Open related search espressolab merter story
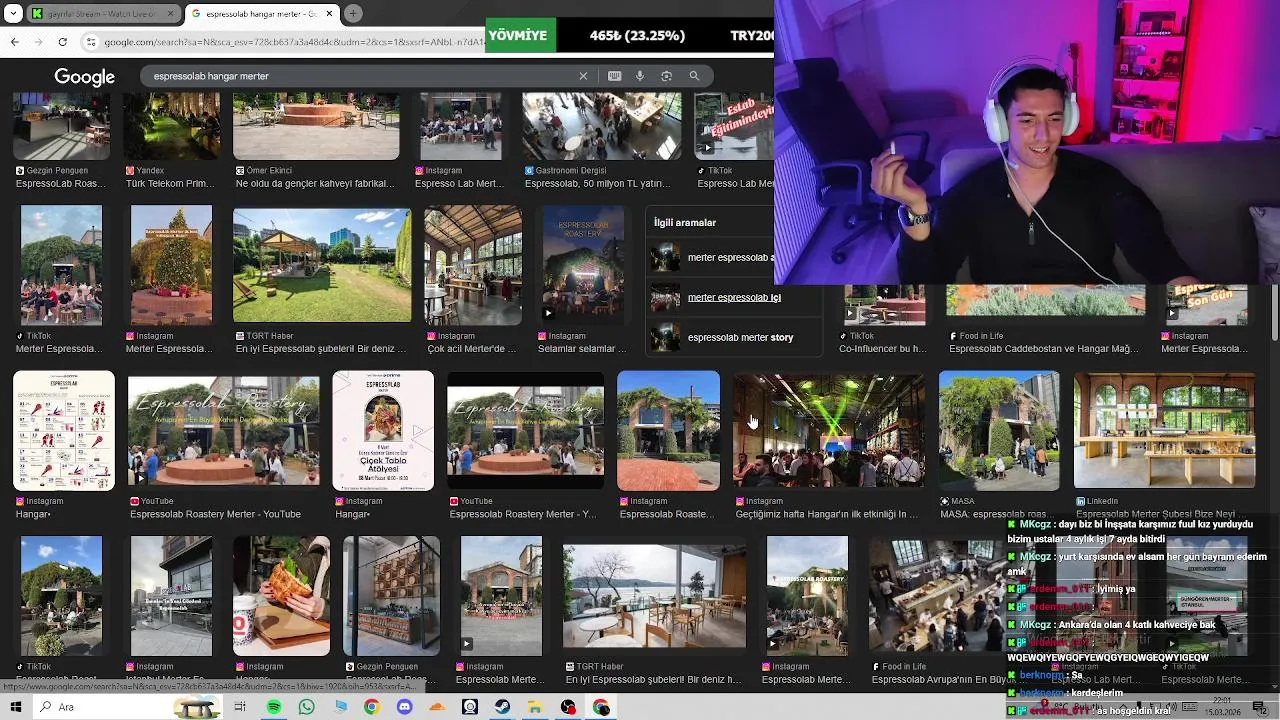 (734, 337)
